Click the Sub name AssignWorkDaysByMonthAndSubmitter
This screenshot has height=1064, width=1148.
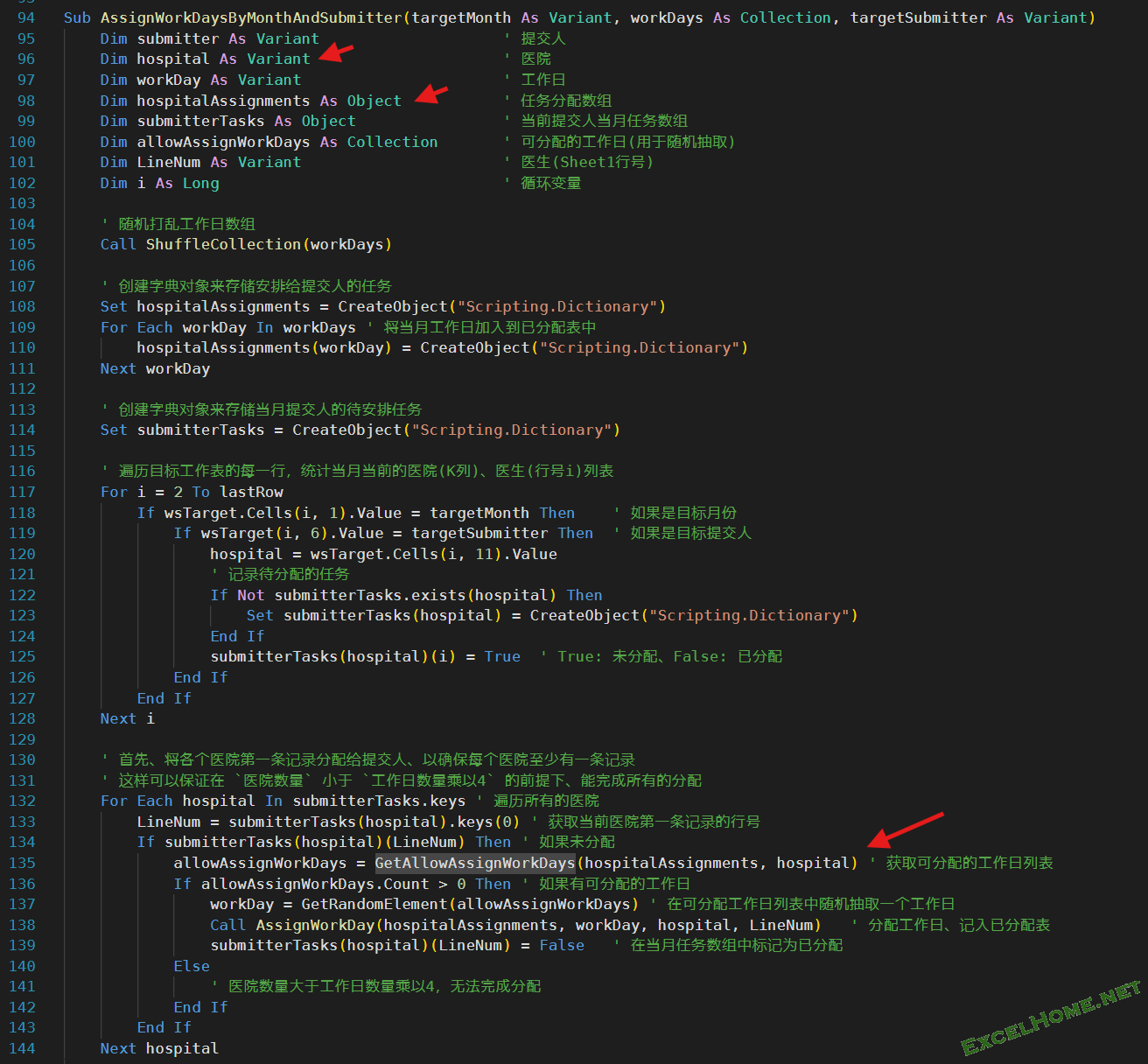(x=251, y=17)
